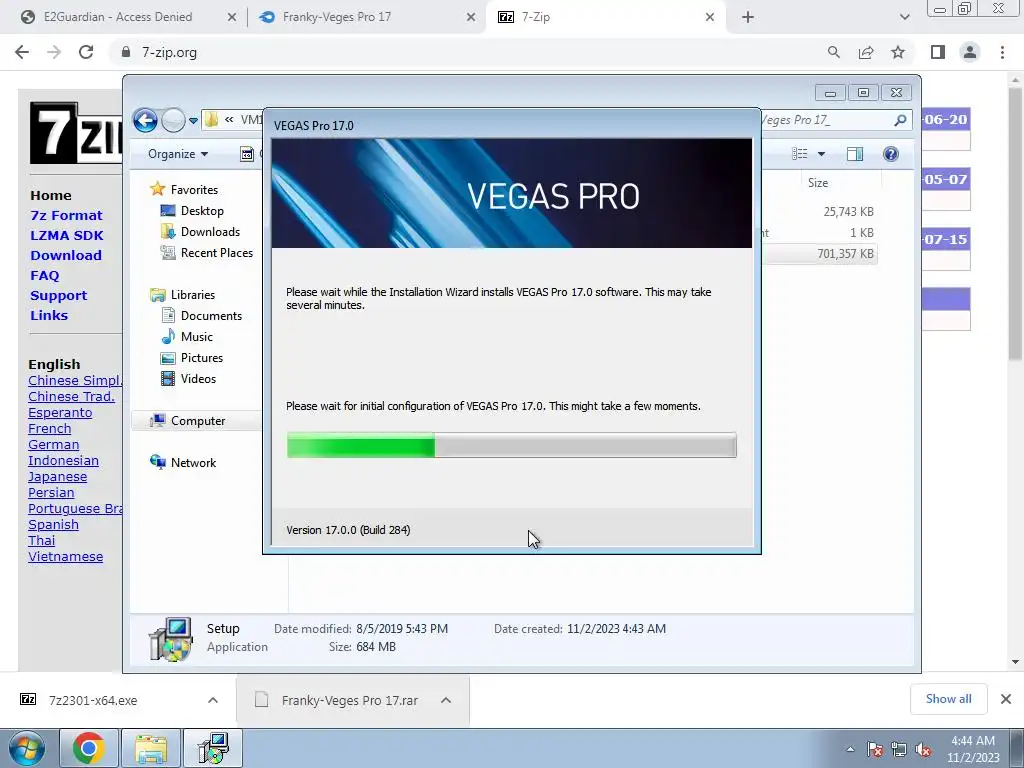Open Recent Places in navigation pane
The height and width of the screenshot is (768, 1024).
click(216, 253)
